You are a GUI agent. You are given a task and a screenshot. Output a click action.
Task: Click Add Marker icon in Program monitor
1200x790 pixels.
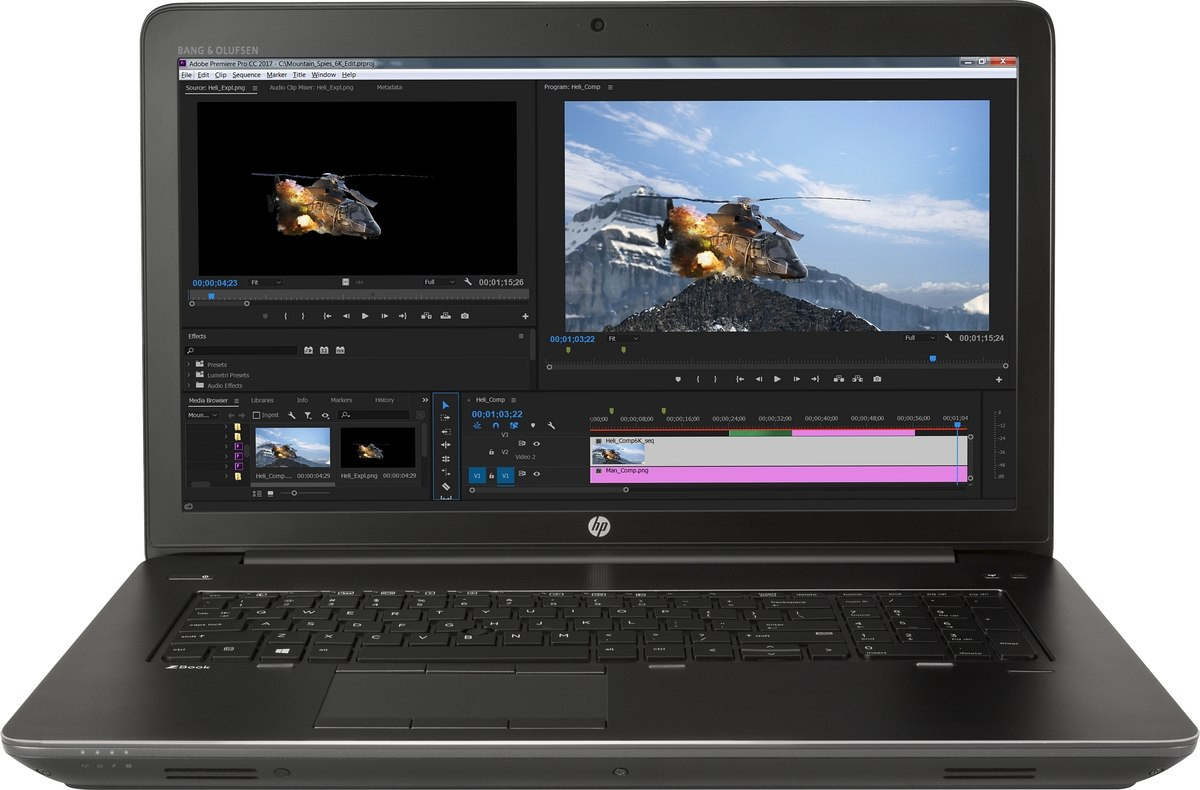pyautogui.click(x=677, y=379)
